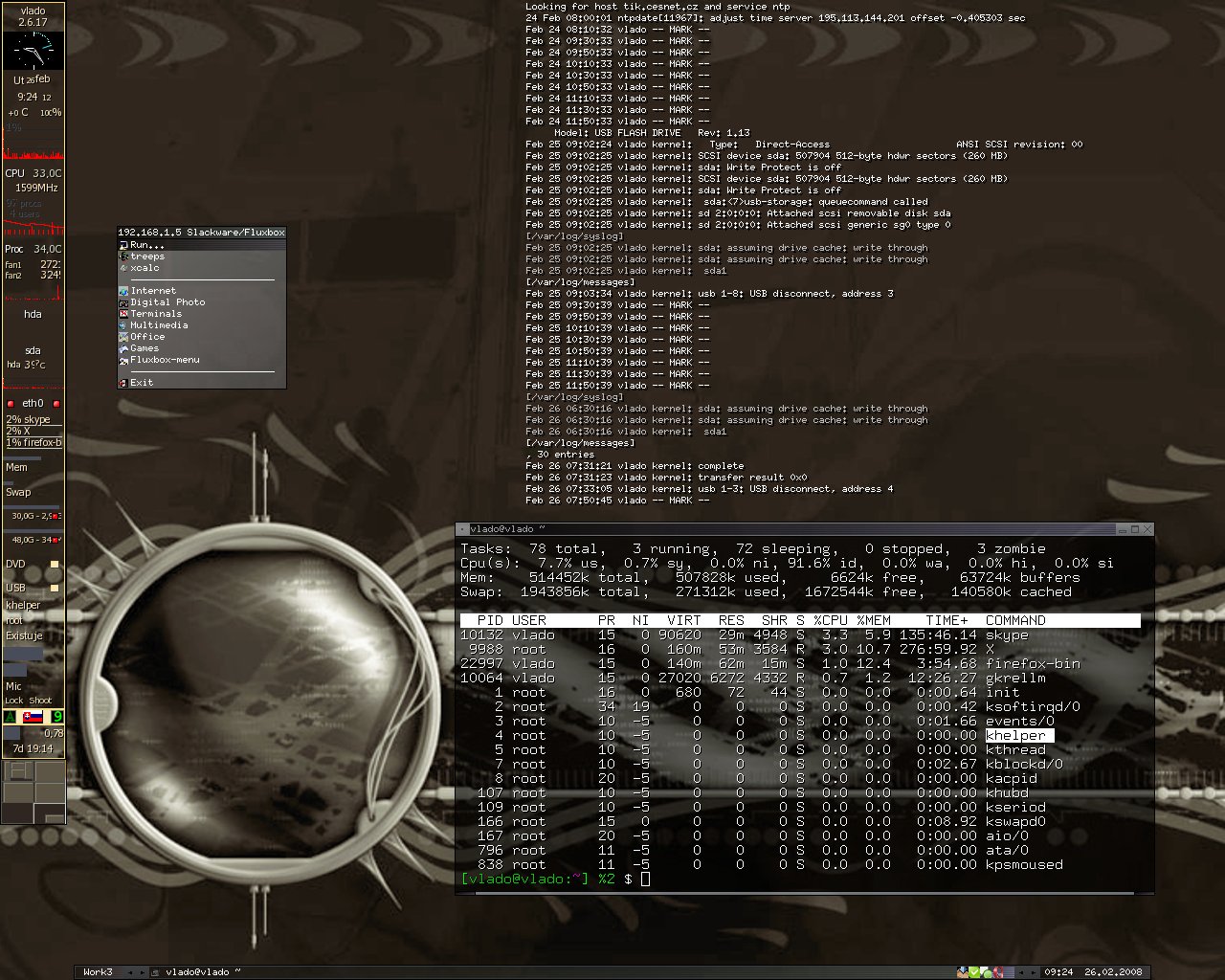Click the green 9 indicator in gkrellm
The height and width of the screenshot is (980, 1225).
click(x=57, y=717)
